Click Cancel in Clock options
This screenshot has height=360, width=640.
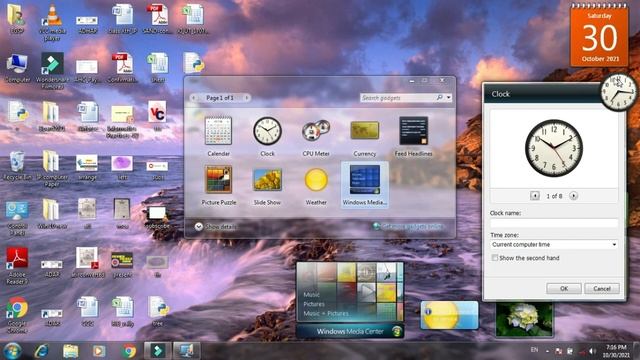(602, 289)
